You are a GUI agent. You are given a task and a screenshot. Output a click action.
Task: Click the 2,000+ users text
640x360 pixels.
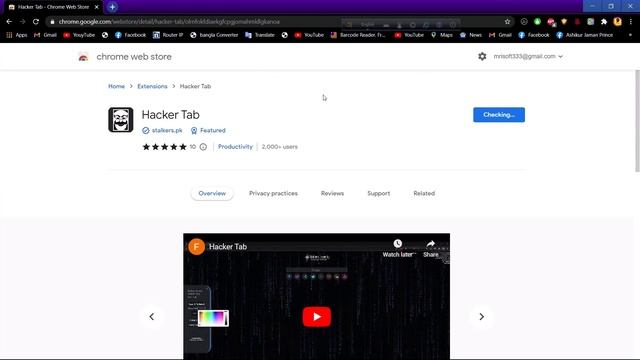[x=280, y=147]
